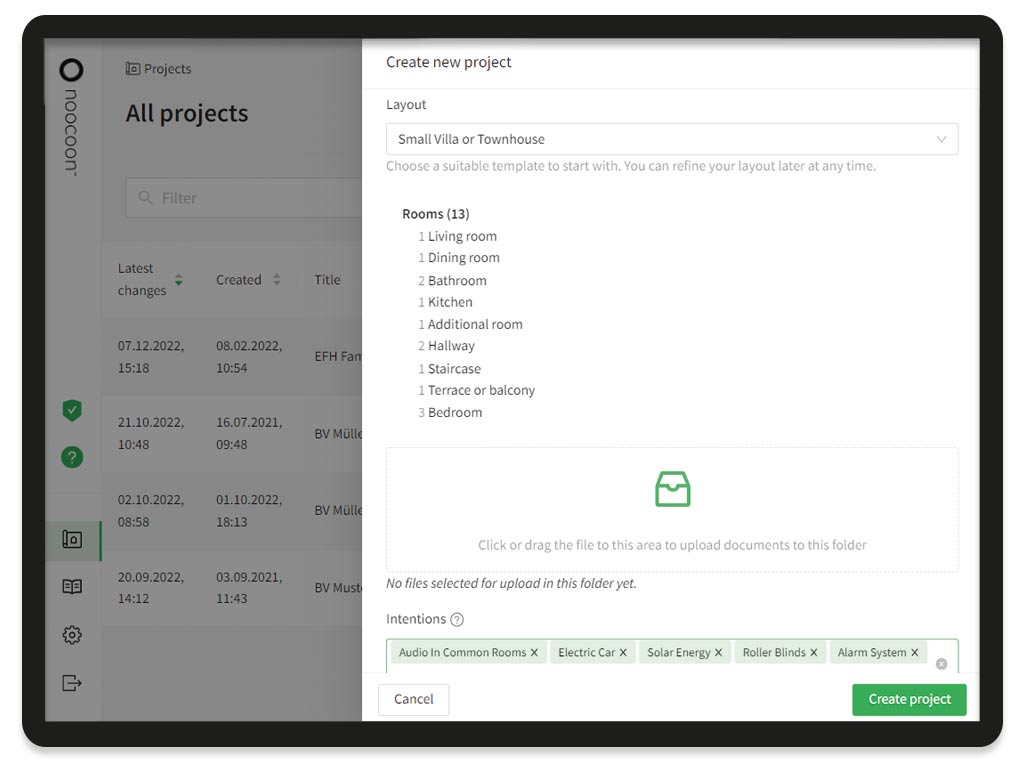Open the projects icon in sidebar
Viewport: 1024px width, 768px height.
[x=72, y=539]
